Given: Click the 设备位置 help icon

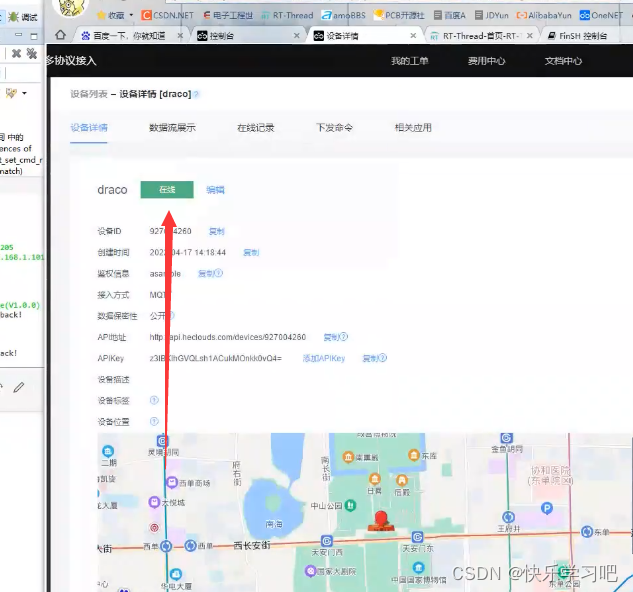Looking at the screenshot, I should pyautogui.click(x=154, y=422).
